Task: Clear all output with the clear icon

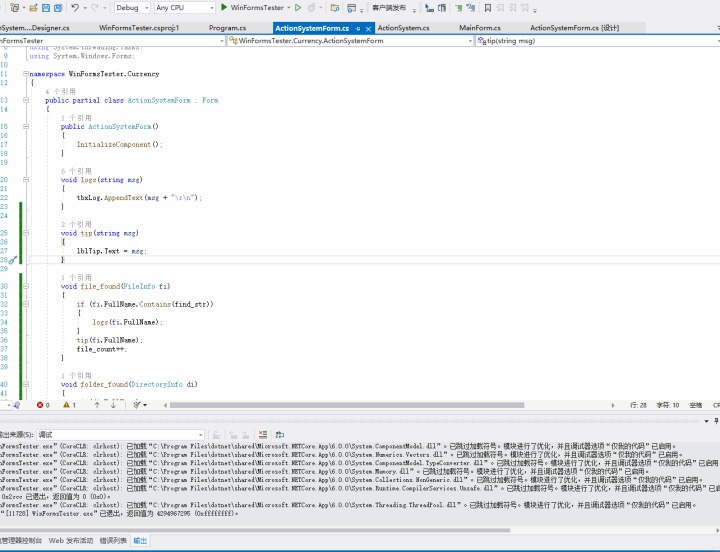Action: [263, 434]
